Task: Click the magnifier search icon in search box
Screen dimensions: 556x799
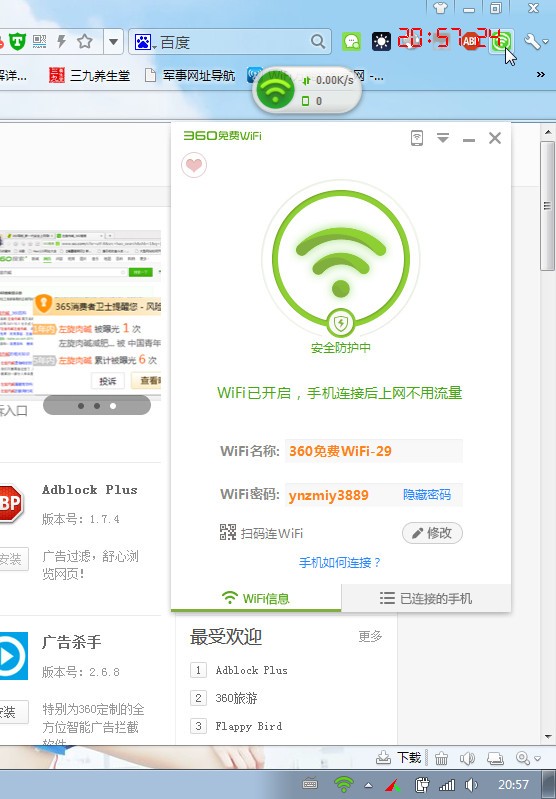Action: pyautogui.click(x=318, y=41)
